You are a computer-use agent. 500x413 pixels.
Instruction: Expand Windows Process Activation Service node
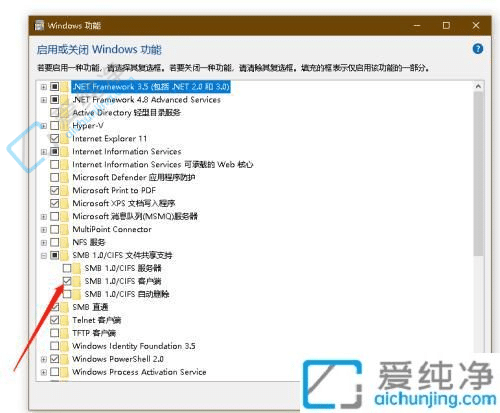[x=44, y=372]
